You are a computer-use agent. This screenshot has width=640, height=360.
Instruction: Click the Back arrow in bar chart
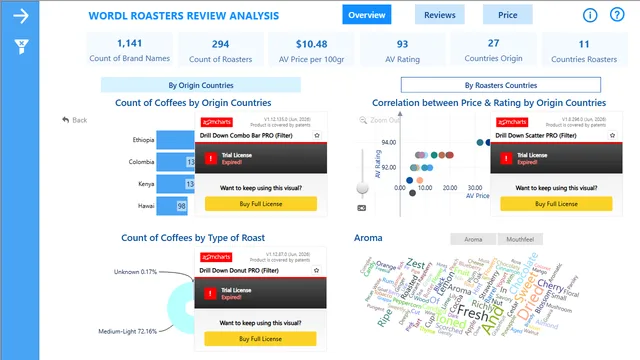click(65, 120)
